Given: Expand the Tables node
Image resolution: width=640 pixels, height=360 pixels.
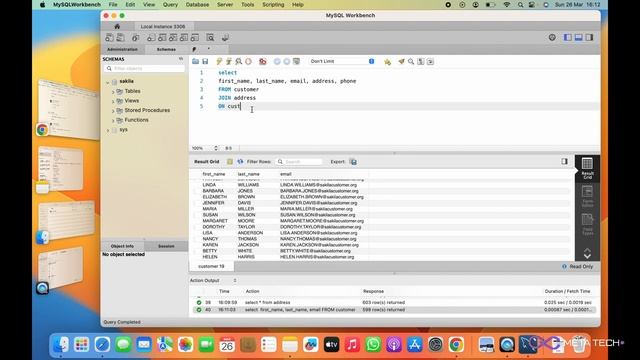Looking at the screenshot, I should (113, 91).
